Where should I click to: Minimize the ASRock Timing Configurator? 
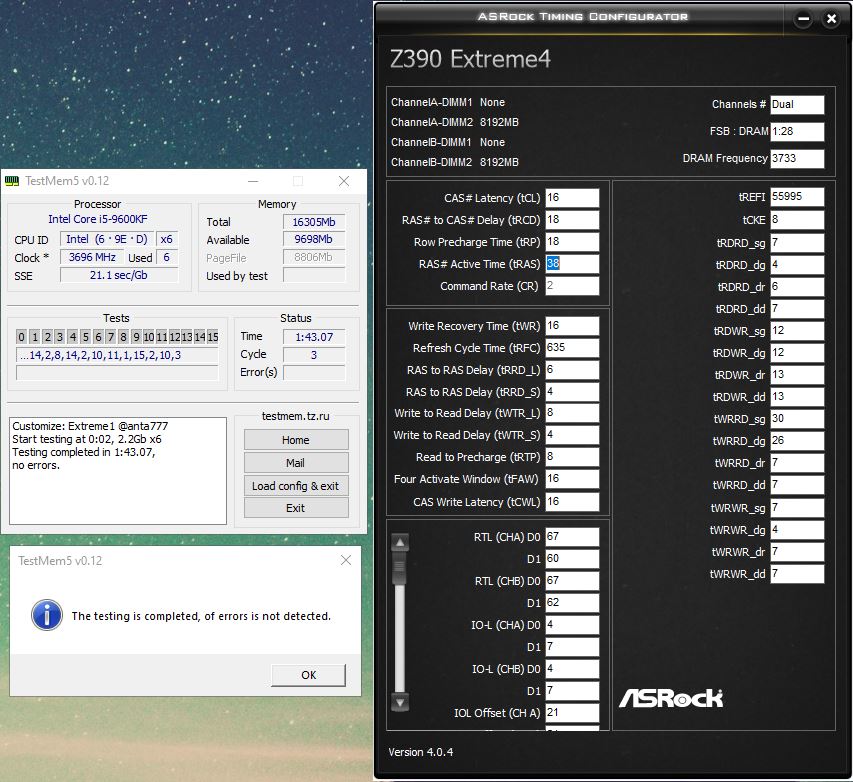(803, 19)
